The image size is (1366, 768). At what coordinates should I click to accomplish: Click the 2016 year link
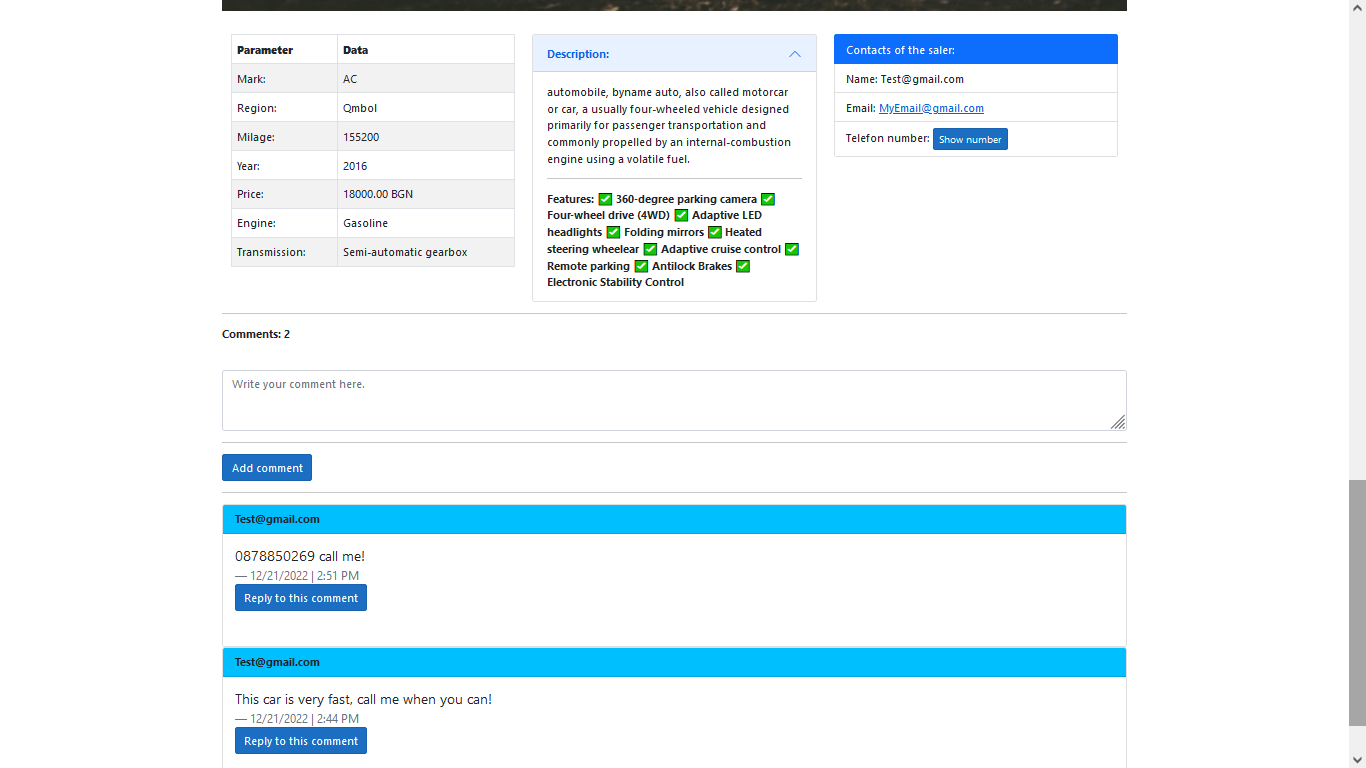pyautogui.click(x=355, y=165)
